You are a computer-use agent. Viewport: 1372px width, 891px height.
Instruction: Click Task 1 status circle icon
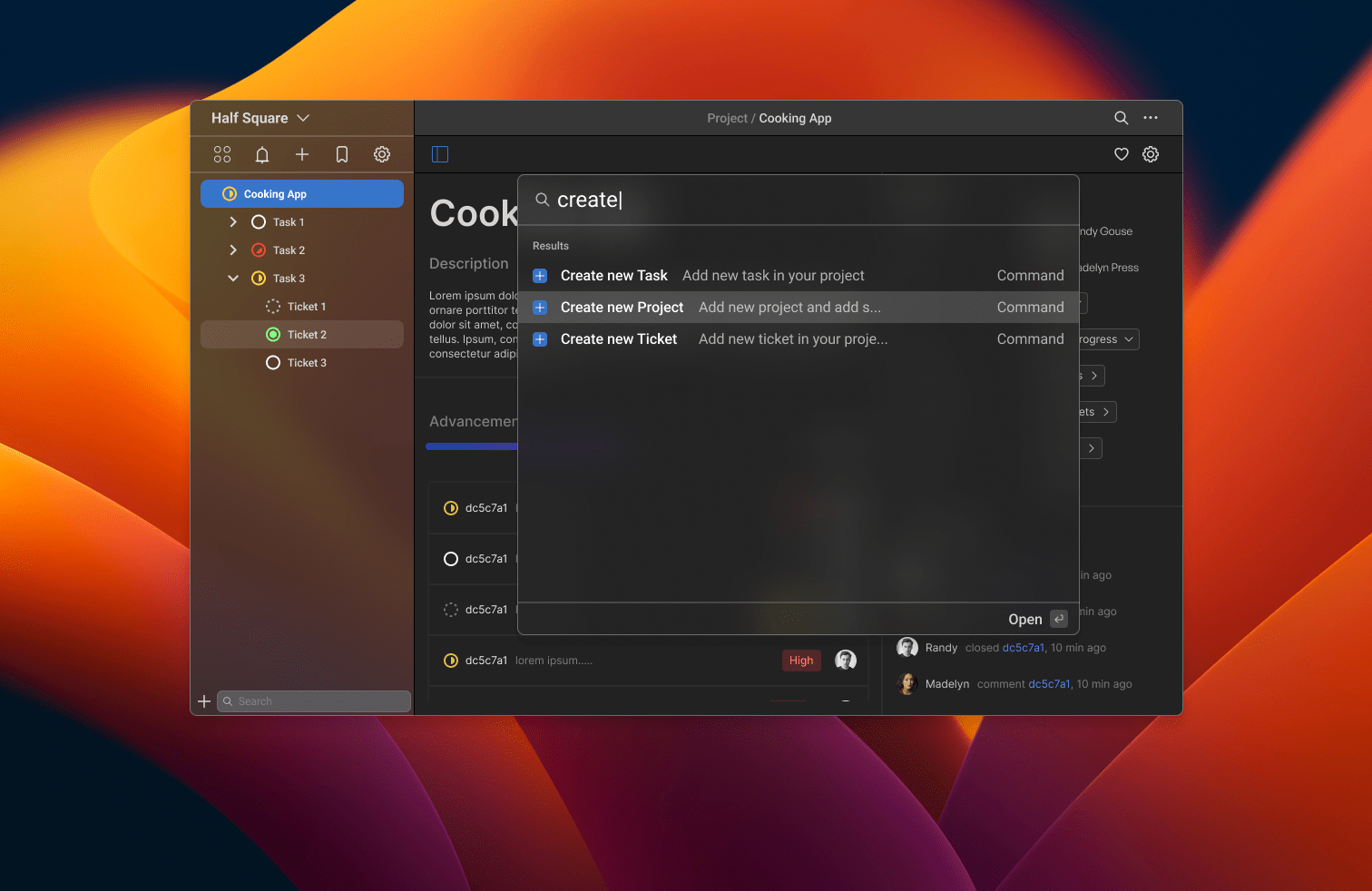click(259, 222)
